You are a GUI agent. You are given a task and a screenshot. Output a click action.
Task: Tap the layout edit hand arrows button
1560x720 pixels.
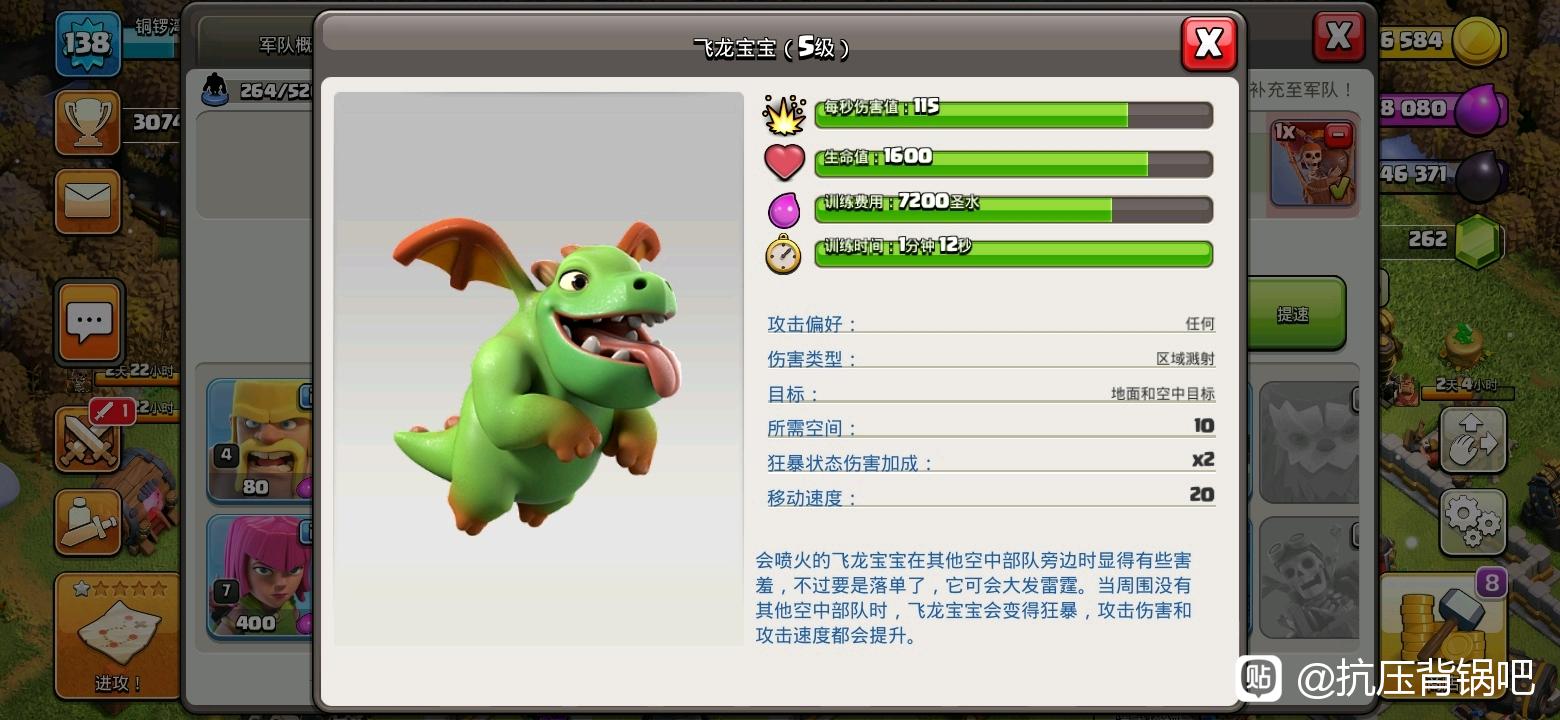coord(1473,440)
